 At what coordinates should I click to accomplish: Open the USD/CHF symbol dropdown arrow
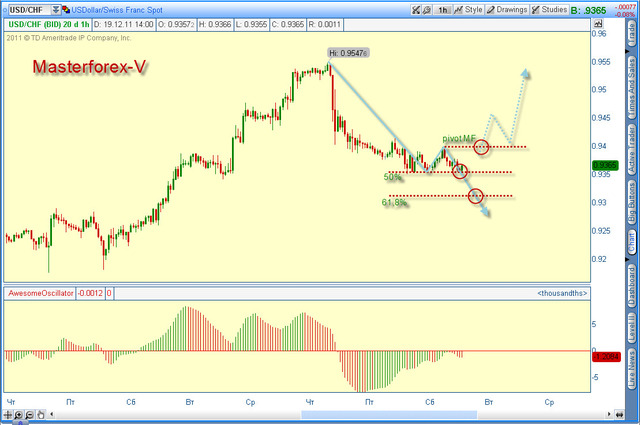click(56, 10)
